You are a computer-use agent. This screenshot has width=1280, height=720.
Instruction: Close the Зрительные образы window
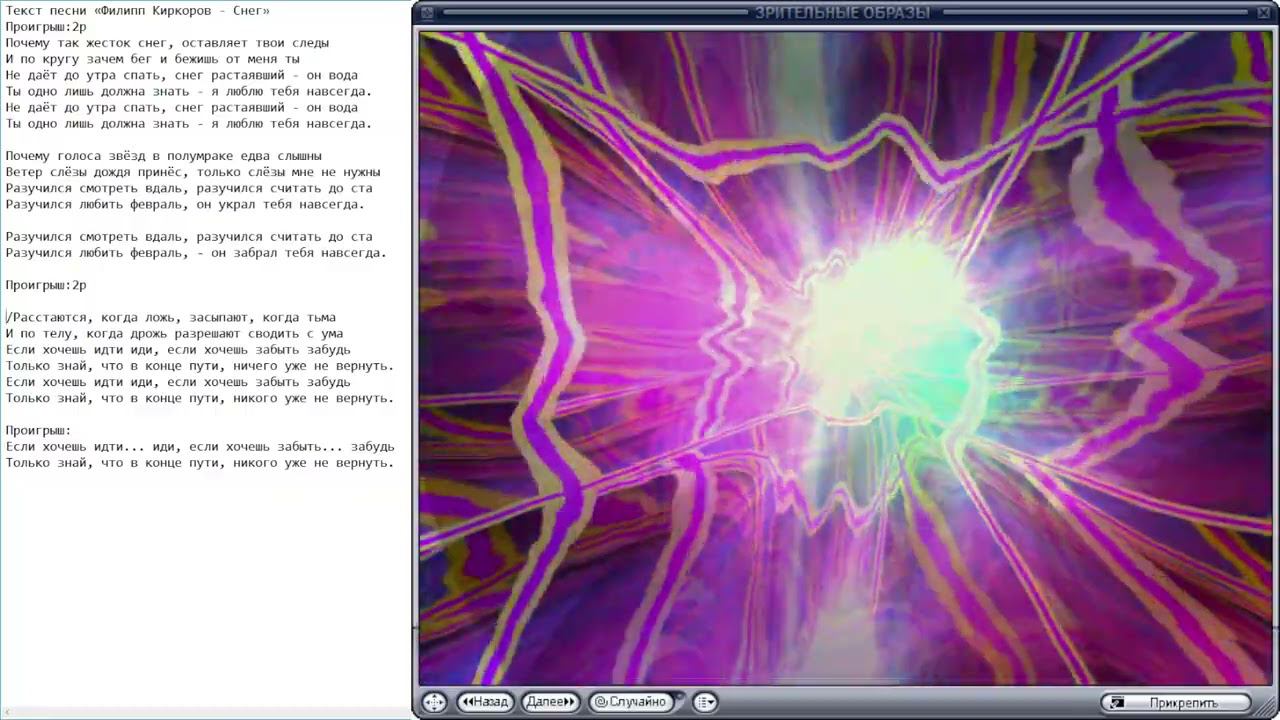pos(1264,13)
